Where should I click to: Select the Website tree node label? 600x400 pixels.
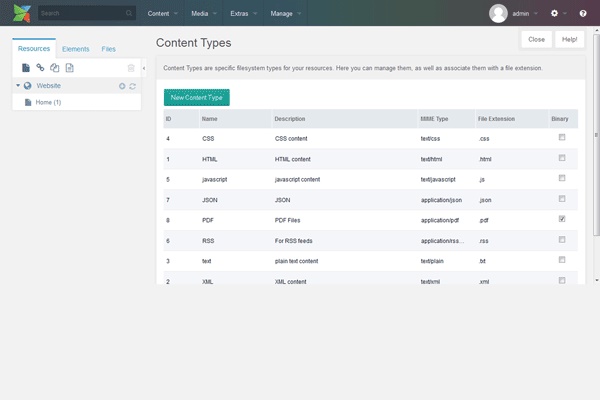coord(49,86)
